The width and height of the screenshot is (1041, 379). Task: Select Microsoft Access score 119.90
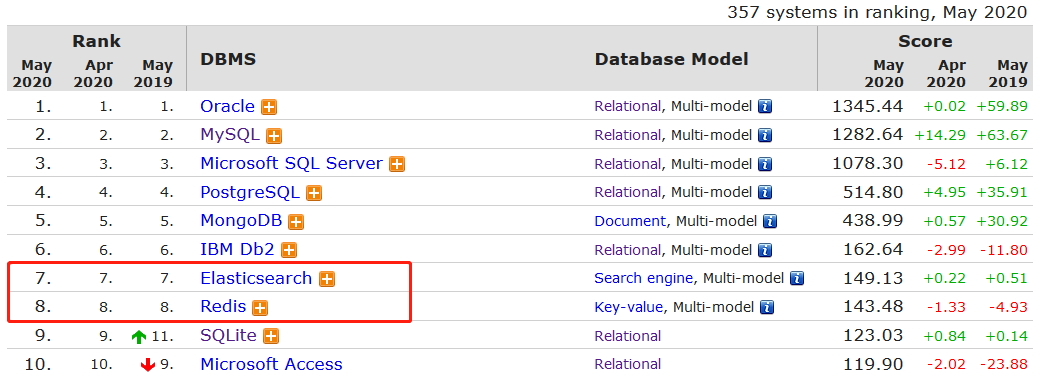tap(874, 364)
